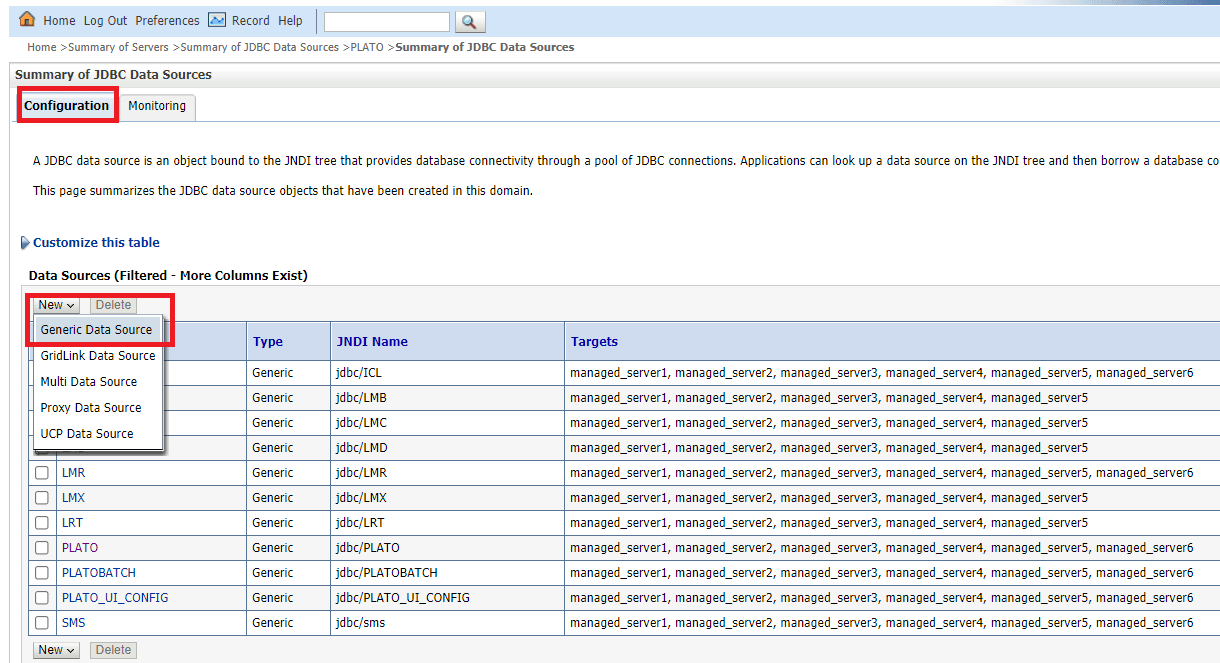Tick the PLATO row checkbox
Image resolution: width=1220 pixels, height=663 pixels.
coord(42,548)
